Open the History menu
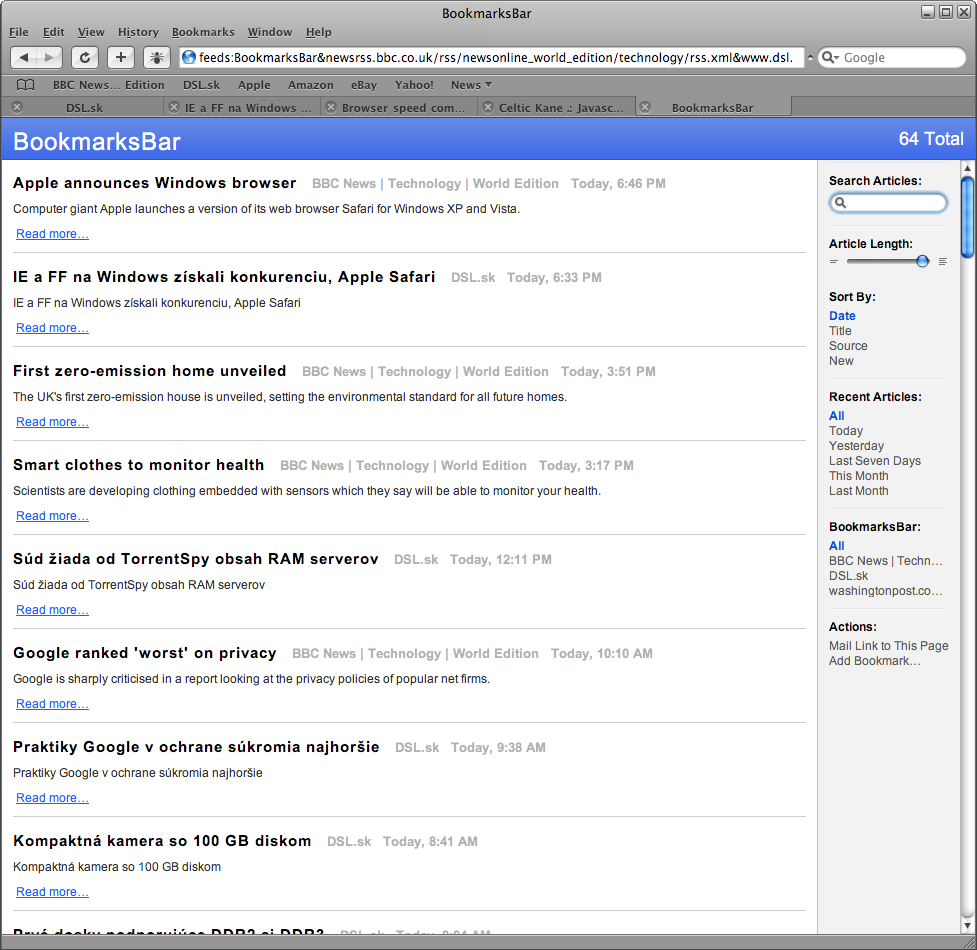The height and width of the screenshot is (950, 977). (x=138, y=32)
